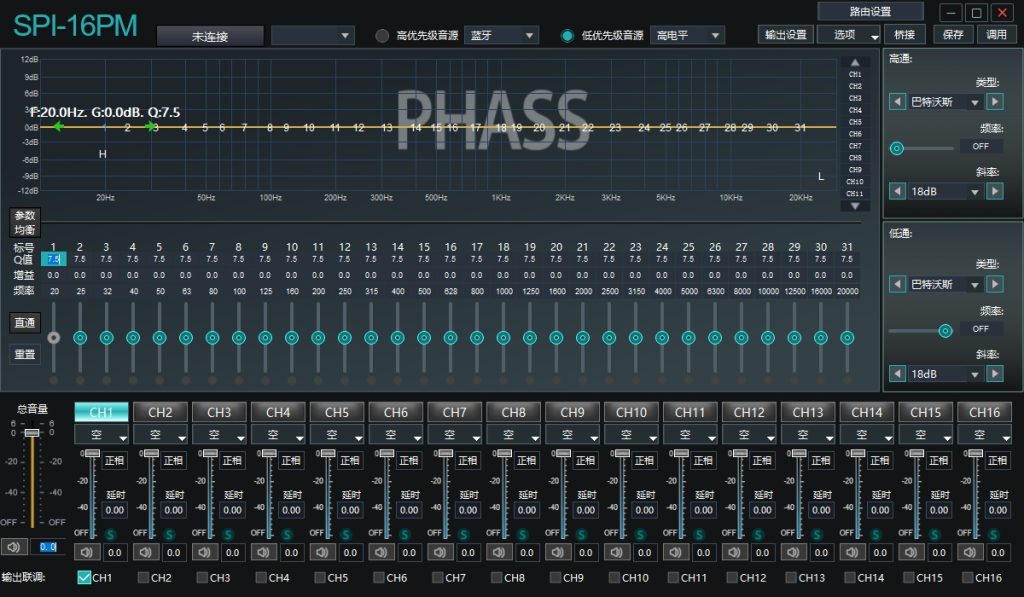
Task: Click the up arrow above the graph's CH list
Action: [x=855, y=62]
